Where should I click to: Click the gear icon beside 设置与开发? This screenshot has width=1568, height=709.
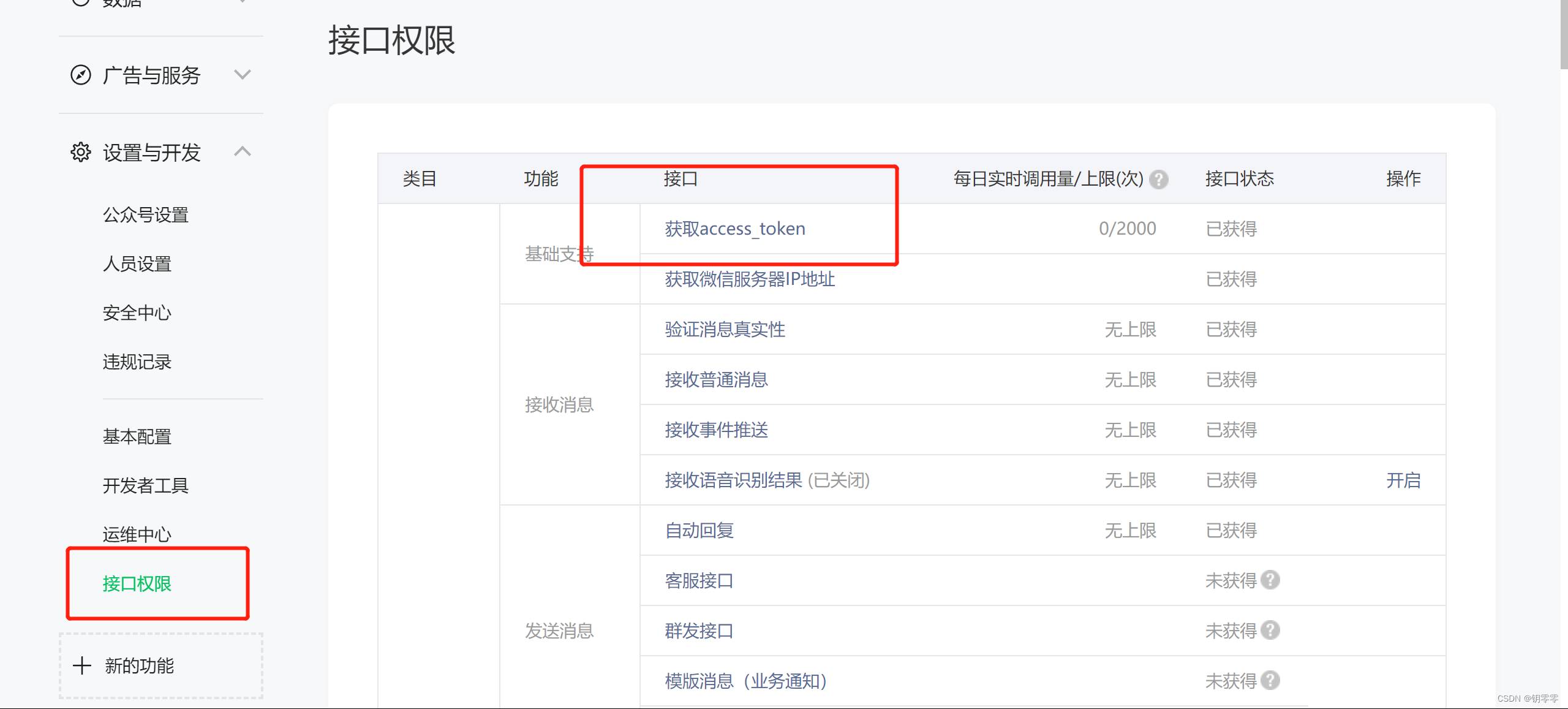pyautogui.click(x=81, y=152)
